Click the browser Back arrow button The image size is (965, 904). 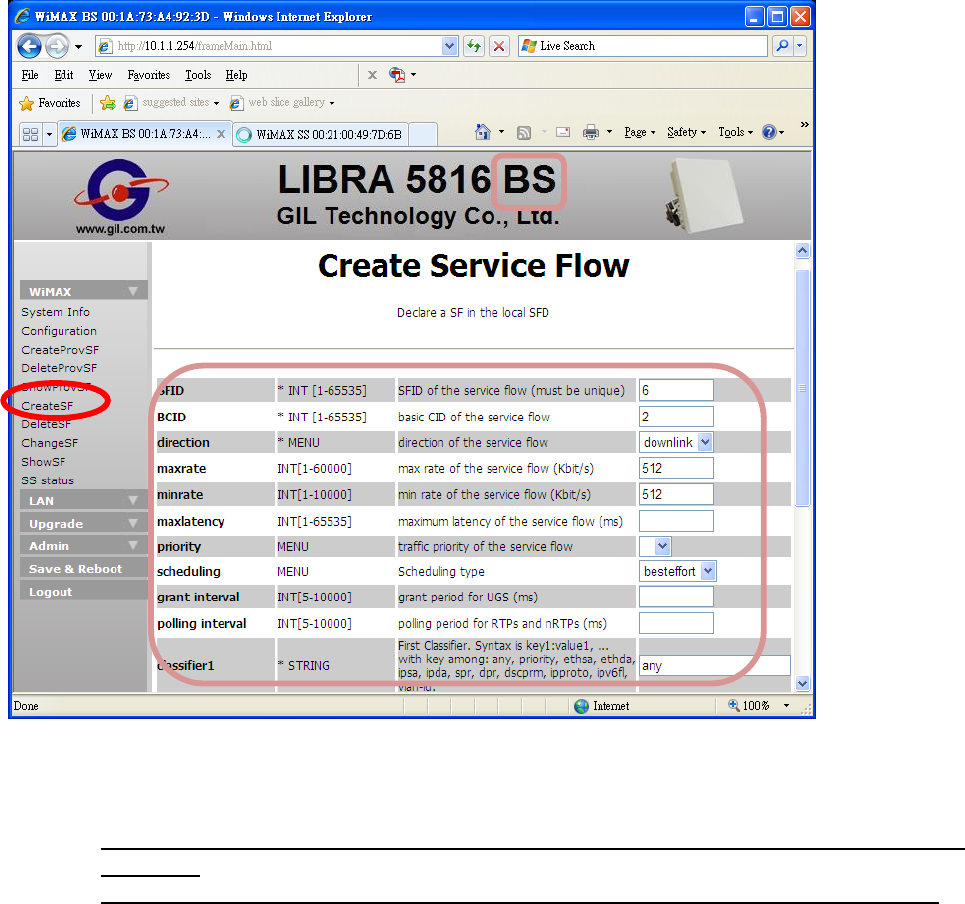click(x=29, y=46)
